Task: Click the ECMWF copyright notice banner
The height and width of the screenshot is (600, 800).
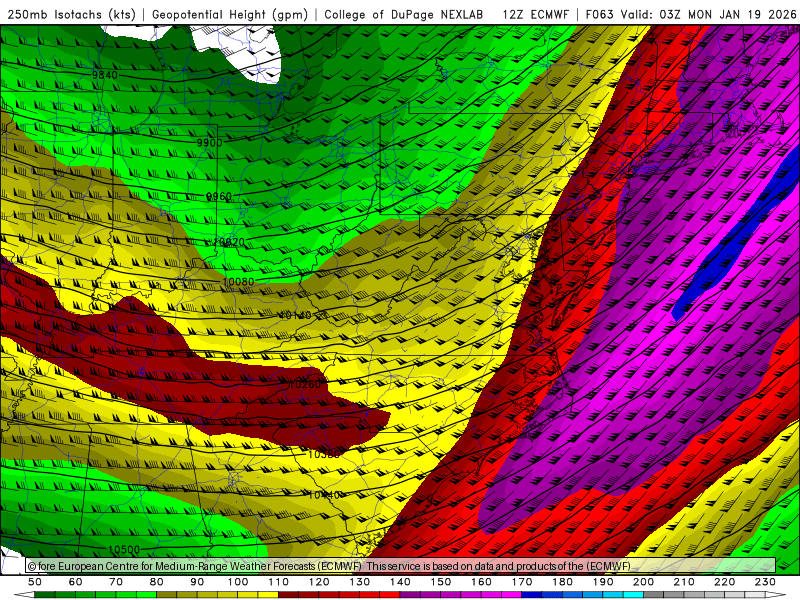Action: 401,566
